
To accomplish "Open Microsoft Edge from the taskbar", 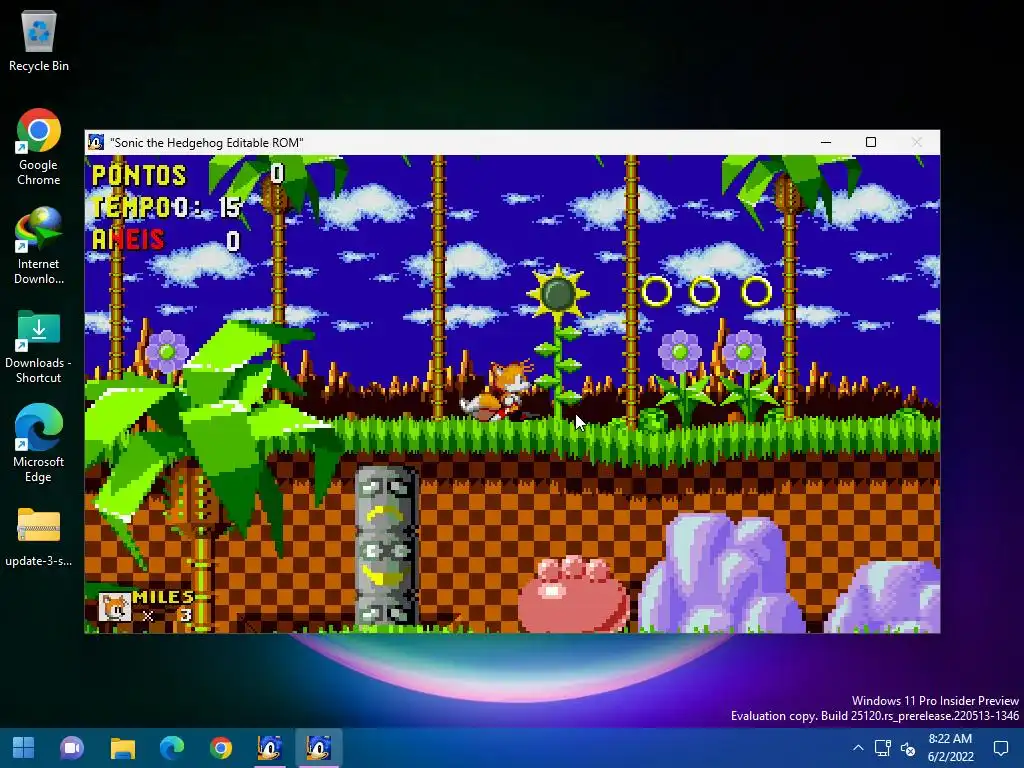I will click(x=172, y=748).
